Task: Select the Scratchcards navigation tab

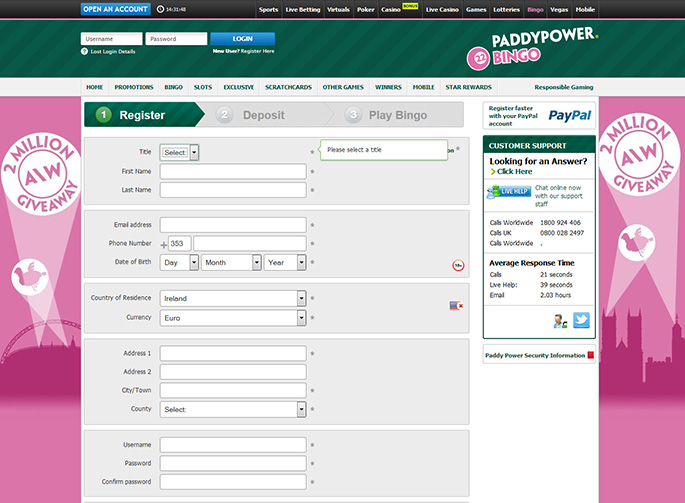Action: pyautogui.click(x=288, y=87)
